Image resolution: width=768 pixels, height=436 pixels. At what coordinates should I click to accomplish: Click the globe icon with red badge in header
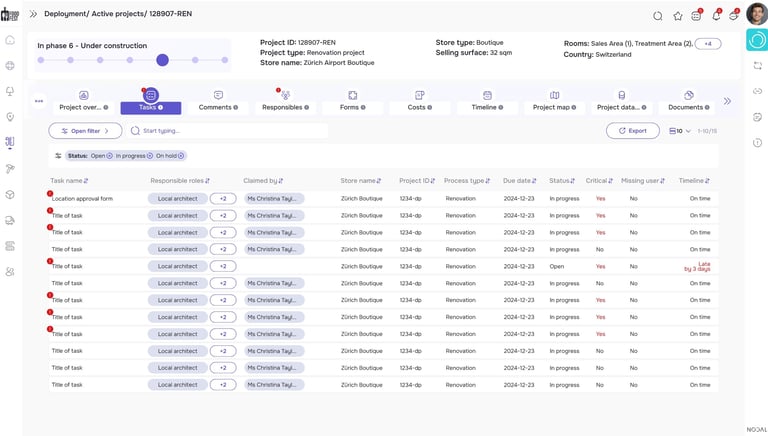(734, 16)
